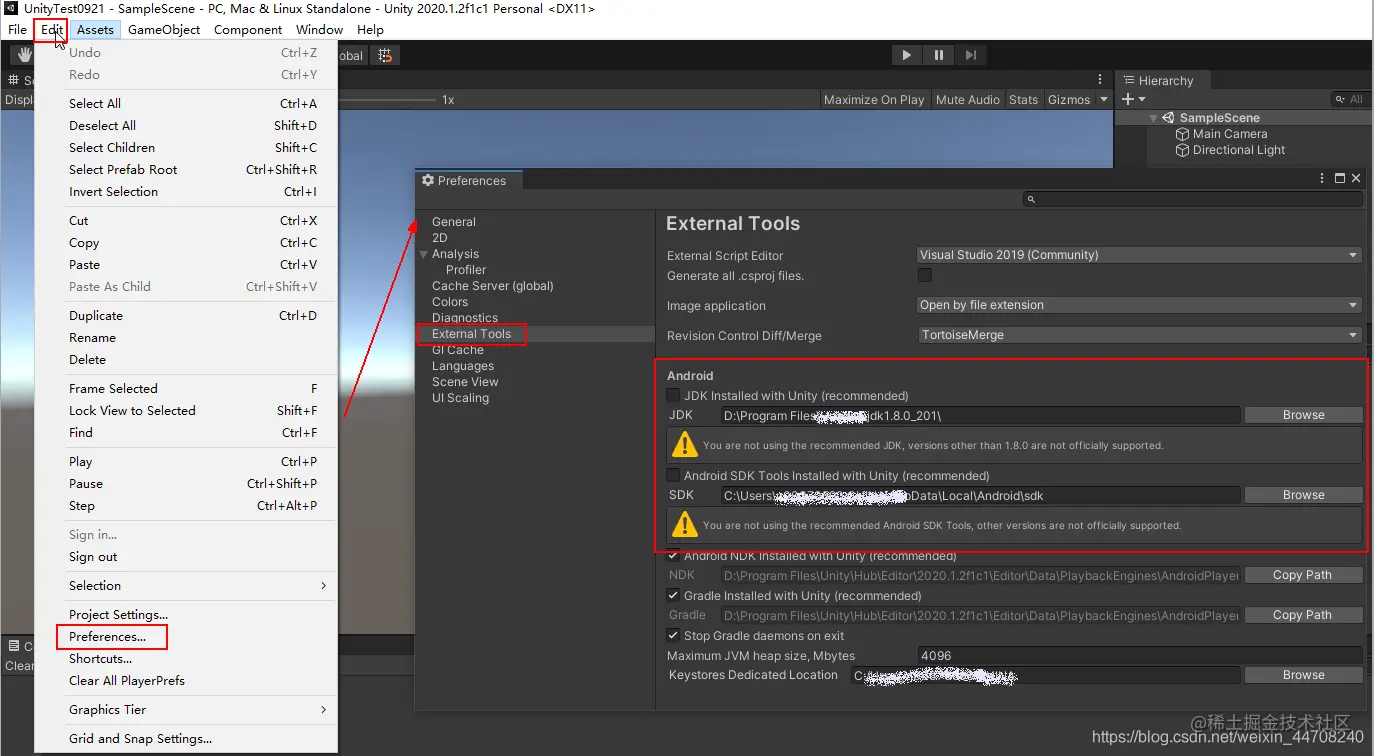Viewport: 1374px width, 756px height.
Task: Click Browse next to JDK path
Action: (x=1303, y=414)
